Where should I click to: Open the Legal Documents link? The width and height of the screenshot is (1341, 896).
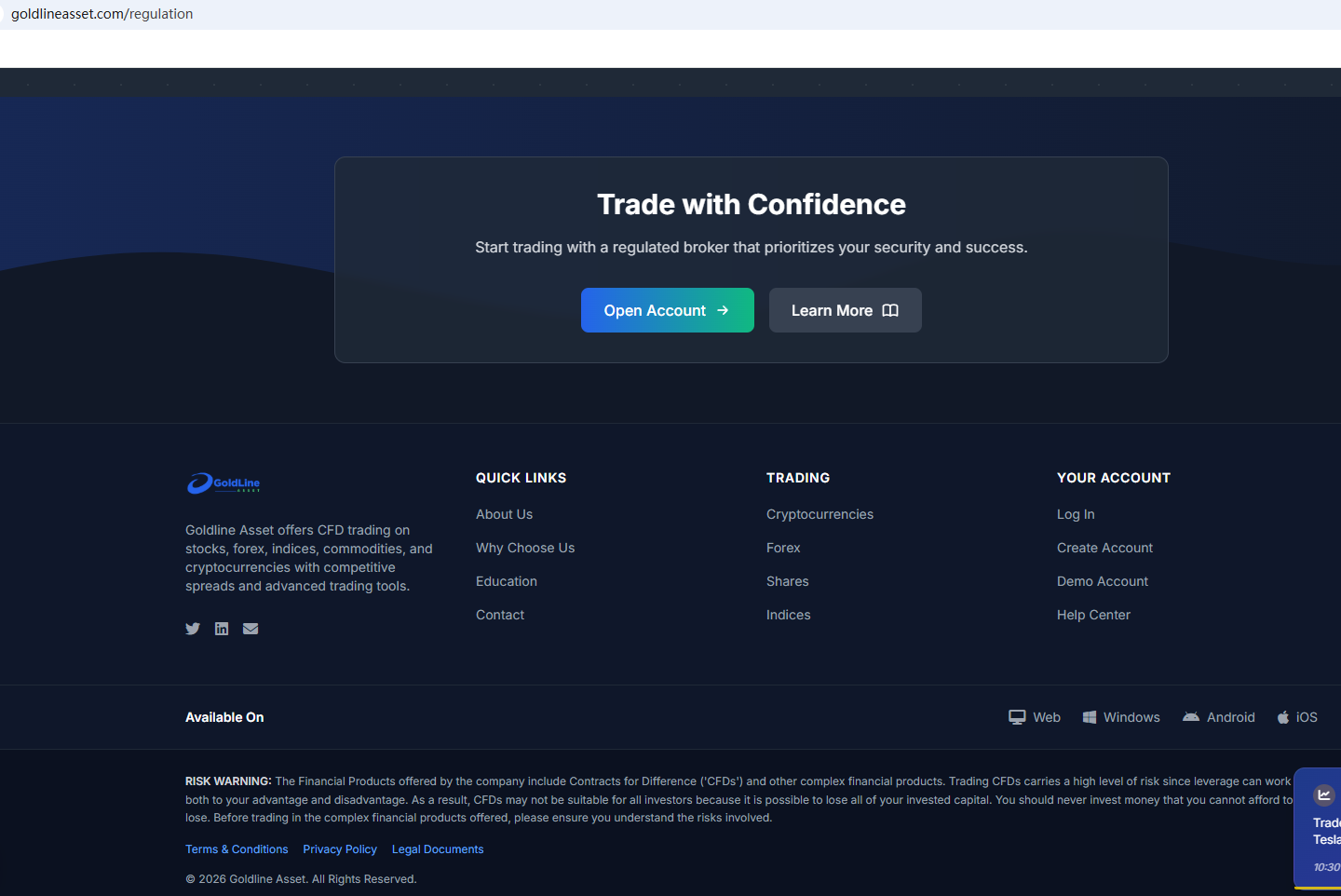438,849
